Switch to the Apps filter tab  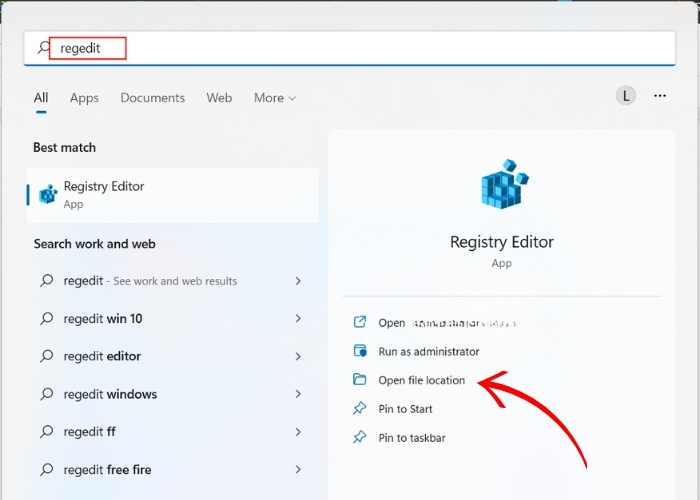coord(84,98)
